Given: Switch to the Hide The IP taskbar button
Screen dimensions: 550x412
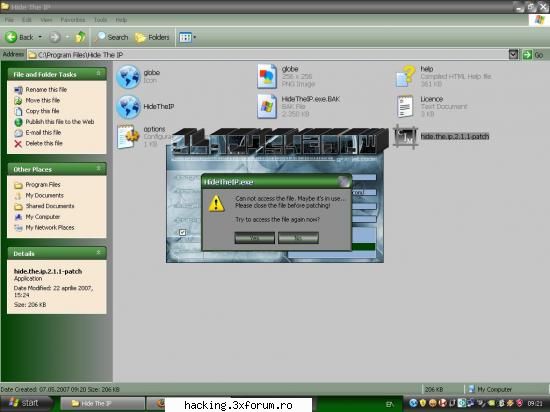Looking at the screenshot, I should [x=103, y=404].
